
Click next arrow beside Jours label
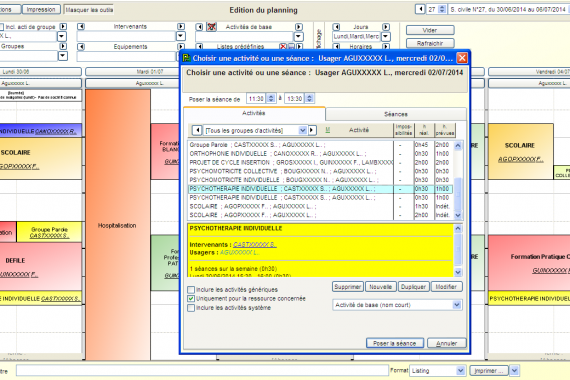coord(386,27)
